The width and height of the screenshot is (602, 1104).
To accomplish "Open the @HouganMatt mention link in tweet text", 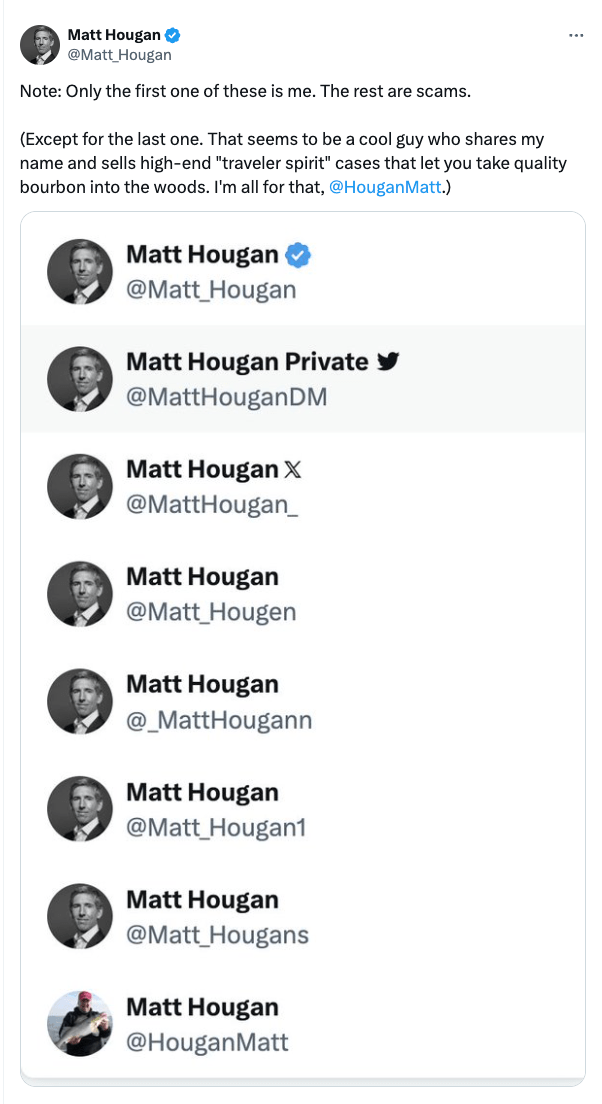I will [385, 187].
